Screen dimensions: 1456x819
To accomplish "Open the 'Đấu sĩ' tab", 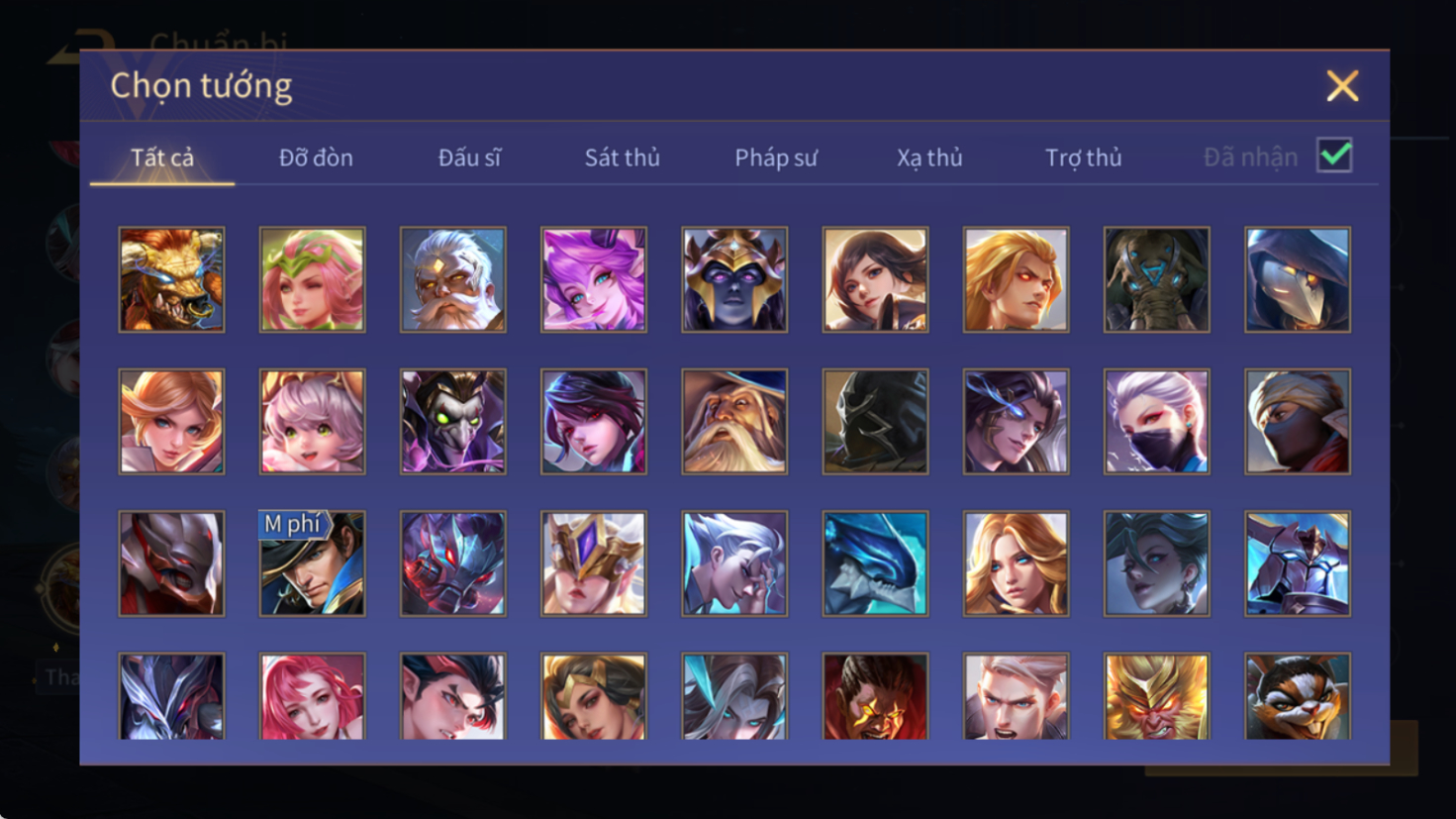I will click(x=469, y=157).
